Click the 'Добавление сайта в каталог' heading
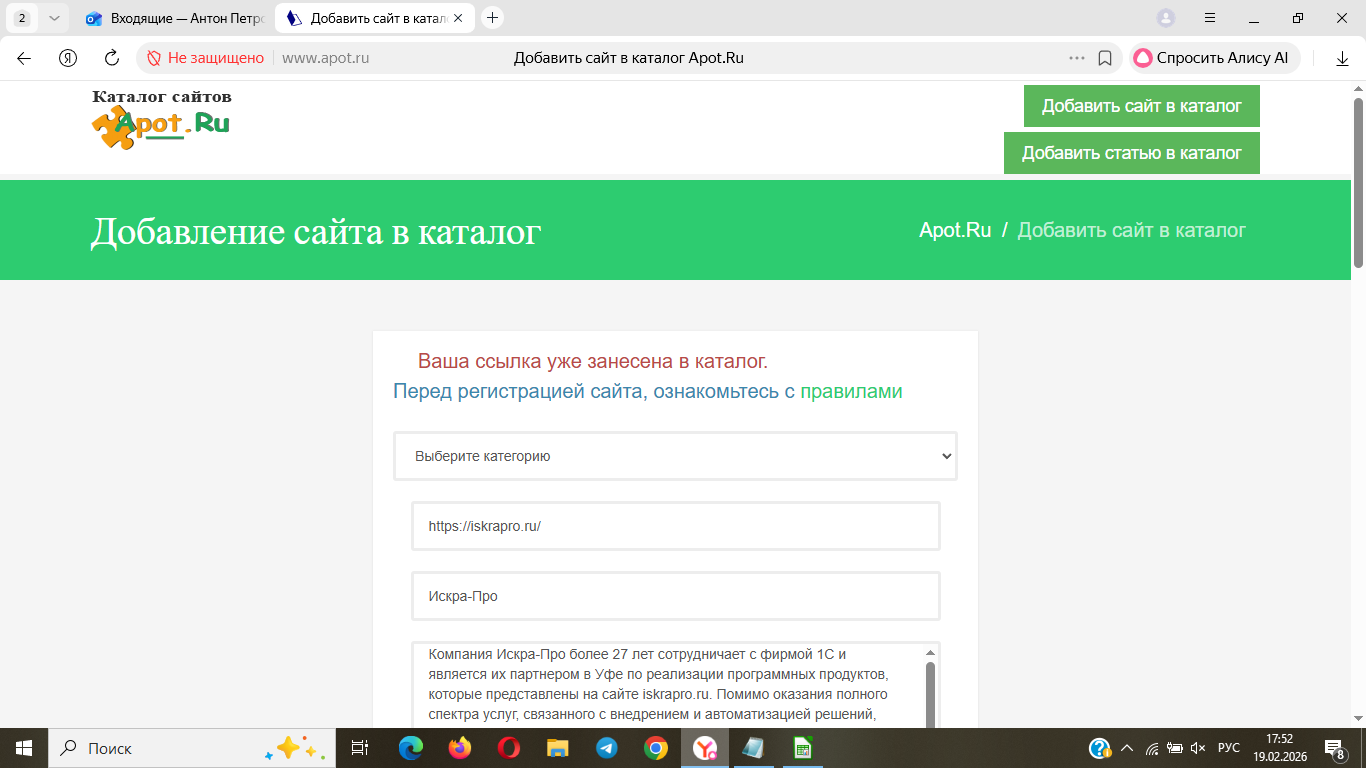This screenshot has height=768, width=1366. click(316, 232)
